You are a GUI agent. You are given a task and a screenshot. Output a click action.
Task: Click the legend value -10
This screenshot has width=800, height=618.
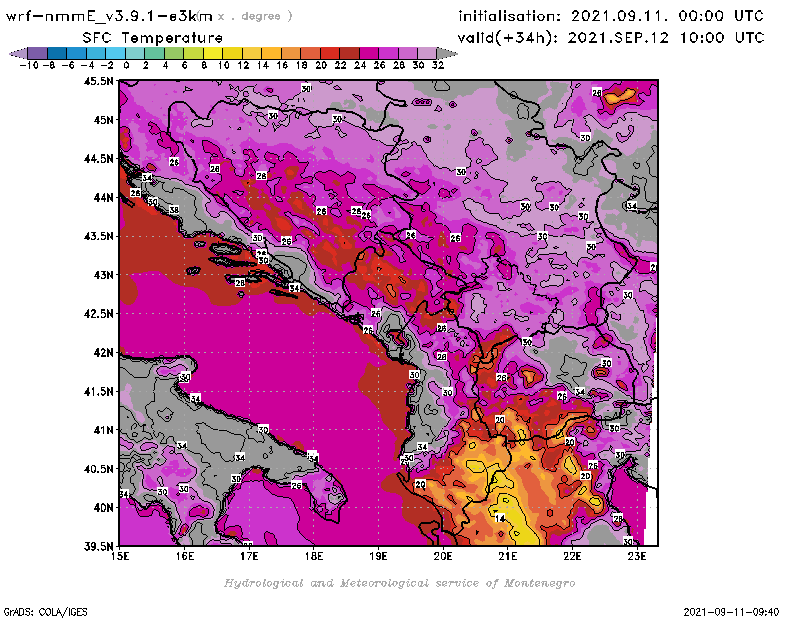29,65
